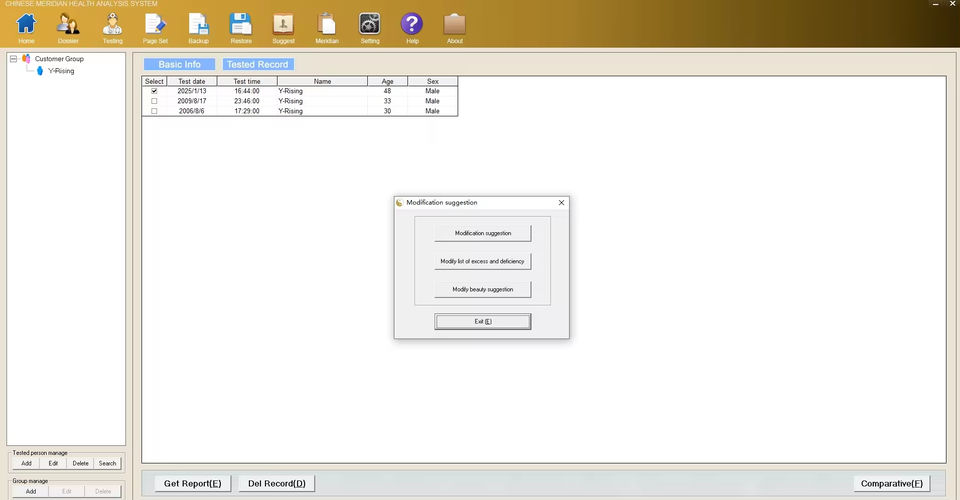Switch to the Tested Record tab
Viewport: 960px width, 500px height.
click(257, 64)
